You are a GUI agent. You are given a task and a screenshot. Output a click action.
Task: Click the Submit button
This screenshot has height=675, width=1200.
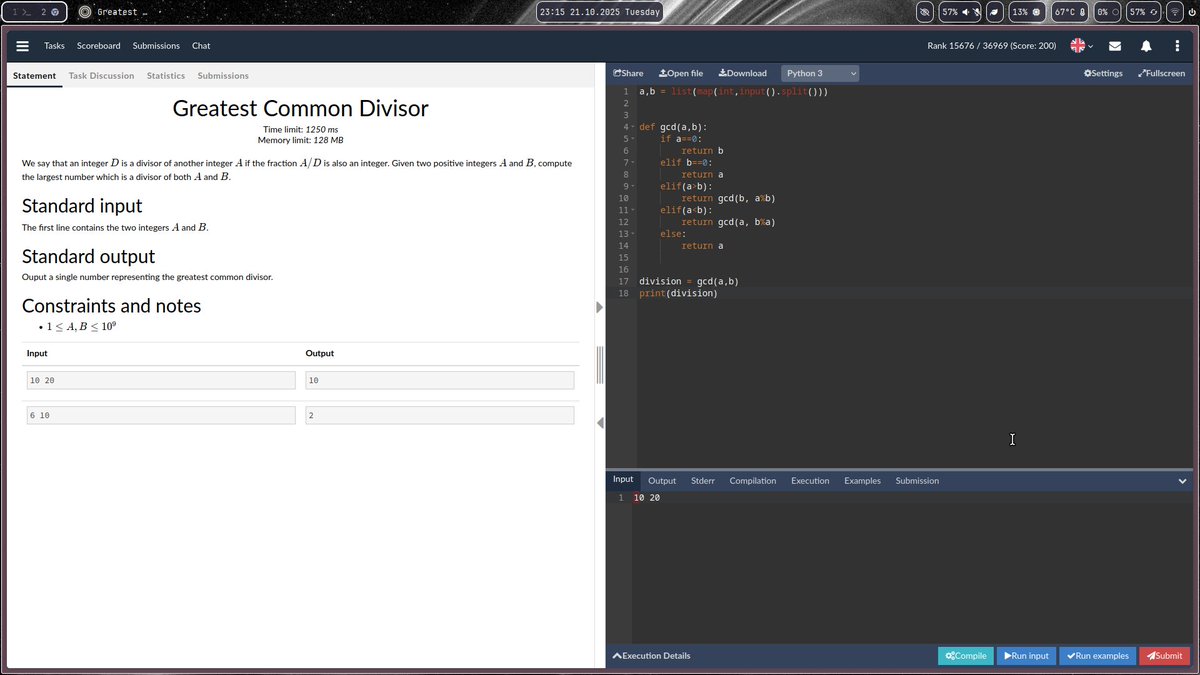[1164, 656]
